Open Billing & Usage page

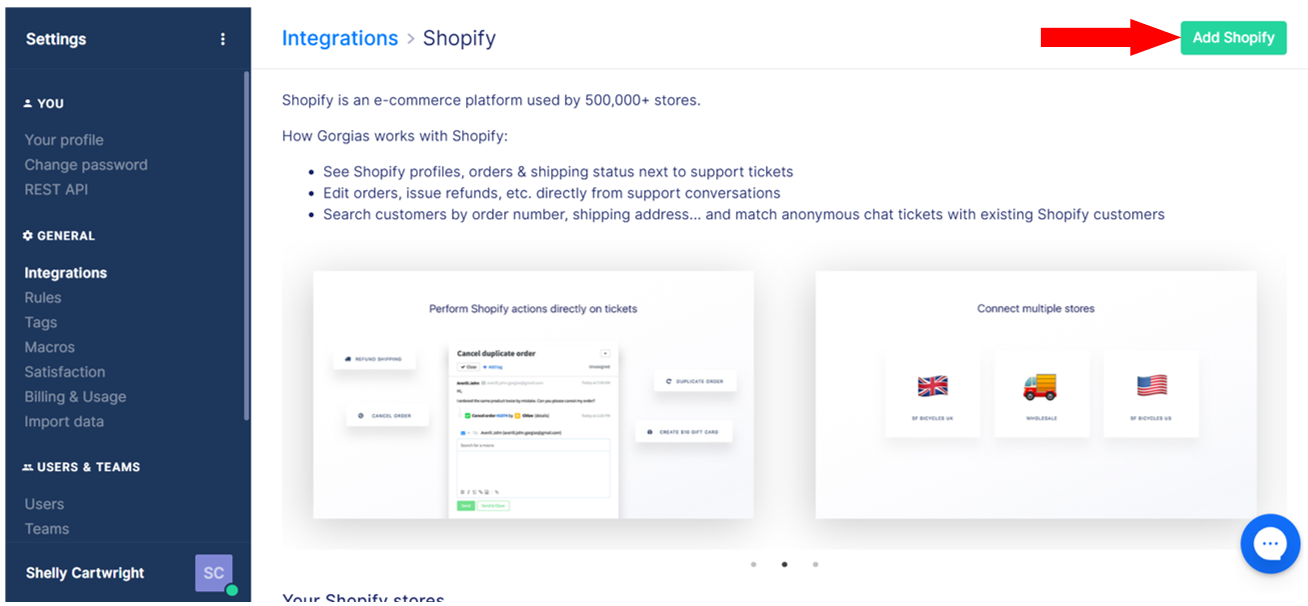click(x=75, y=397)
